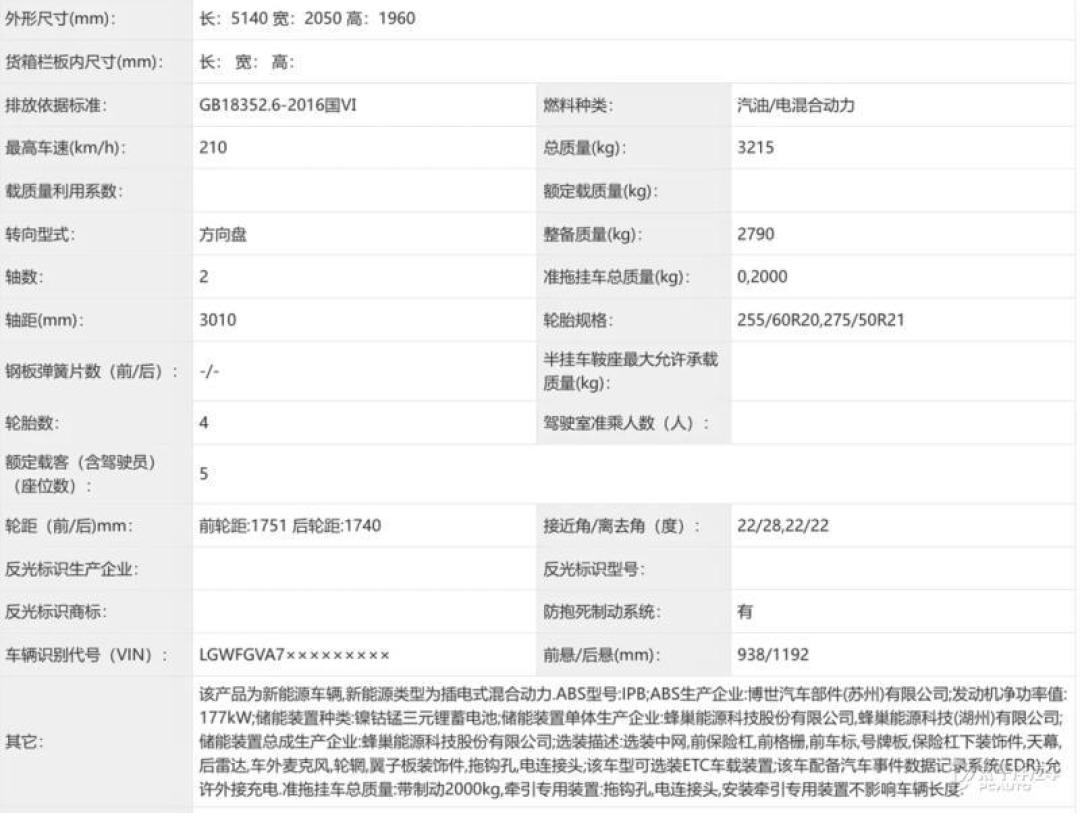Select axle count value 2
The width and height of the screenshot is (1080, 813).
(x=204, y=277)
